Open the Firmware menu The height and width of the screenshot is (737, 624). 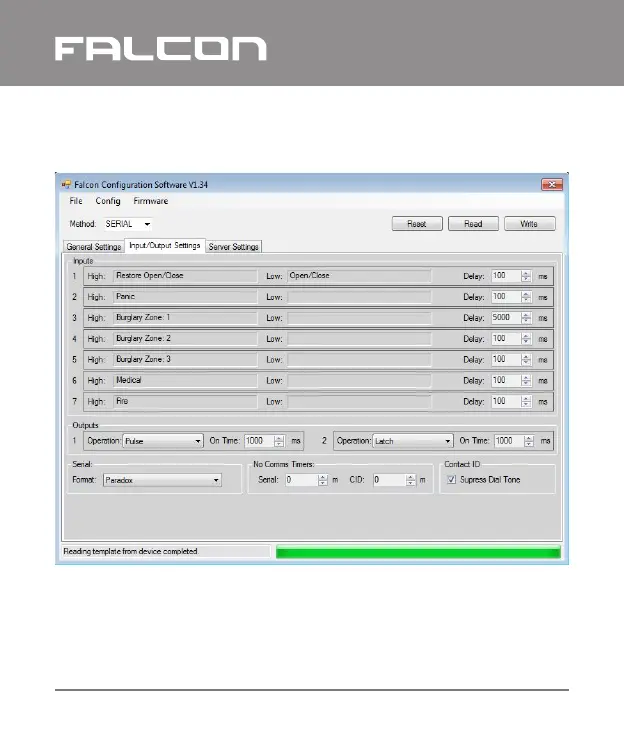point(151,201)
